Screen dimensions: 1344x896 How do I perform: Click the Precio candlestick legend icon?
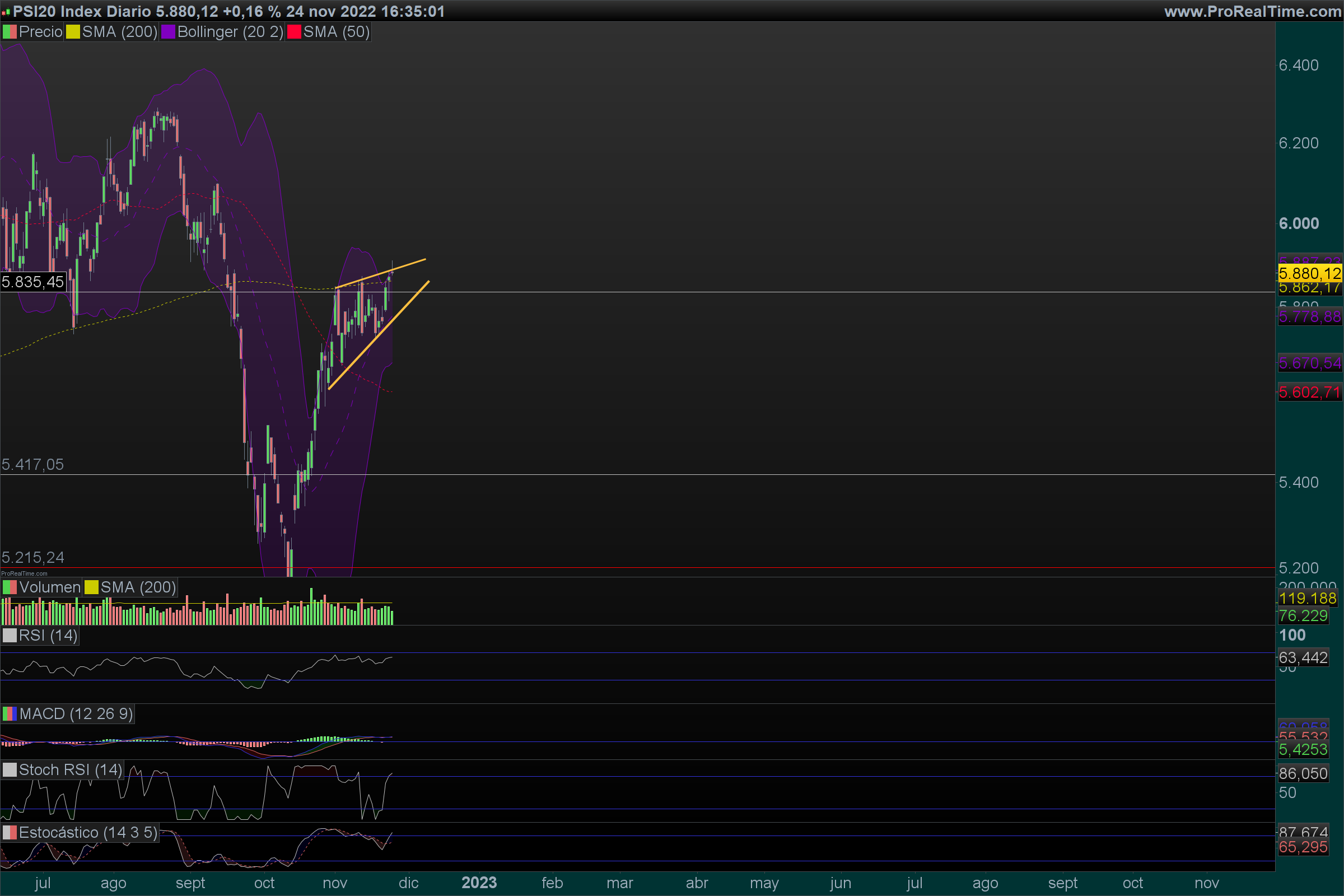pos(10,32)
